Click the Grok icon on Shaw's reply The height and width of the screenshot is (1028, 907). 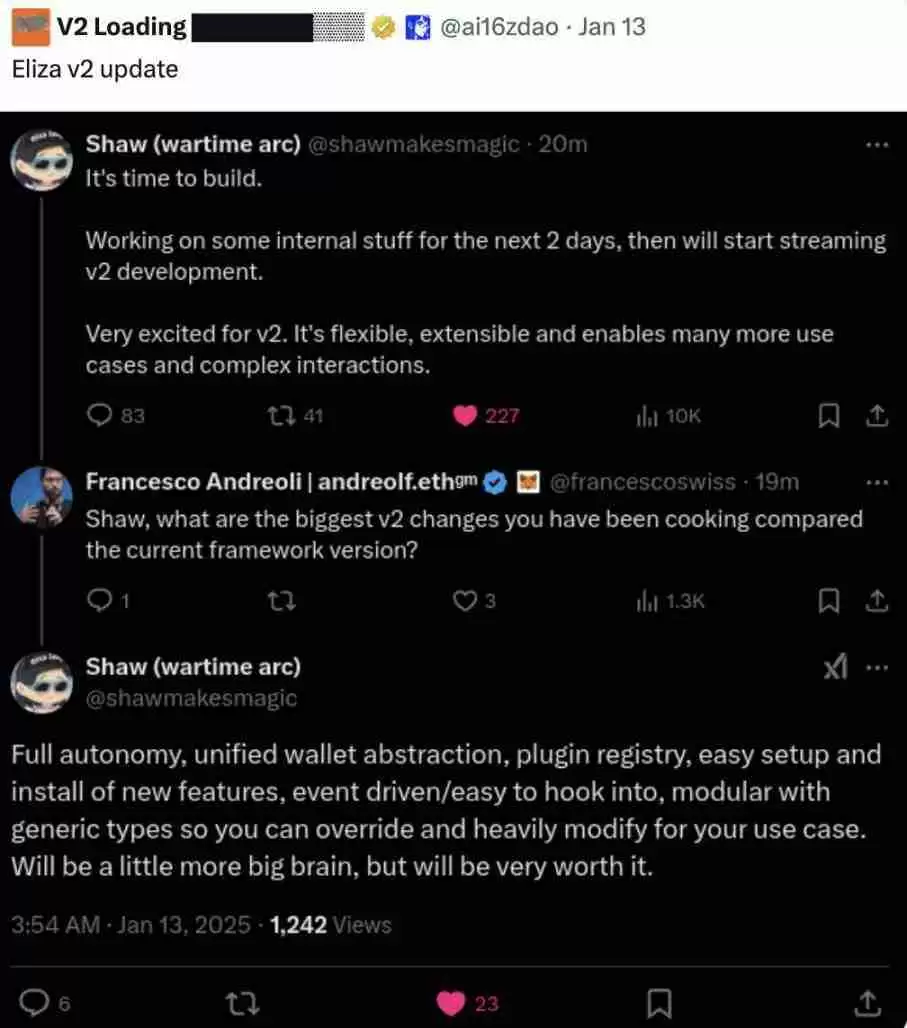(835, 668)
